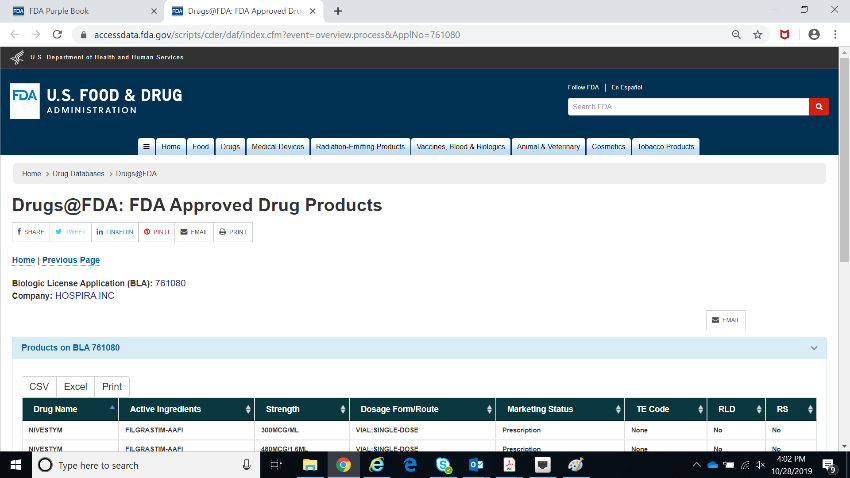The width and height of the screenshot is (850, 478).
Task: Open Food section in navigation bar
Action: [x=200, y=146]
